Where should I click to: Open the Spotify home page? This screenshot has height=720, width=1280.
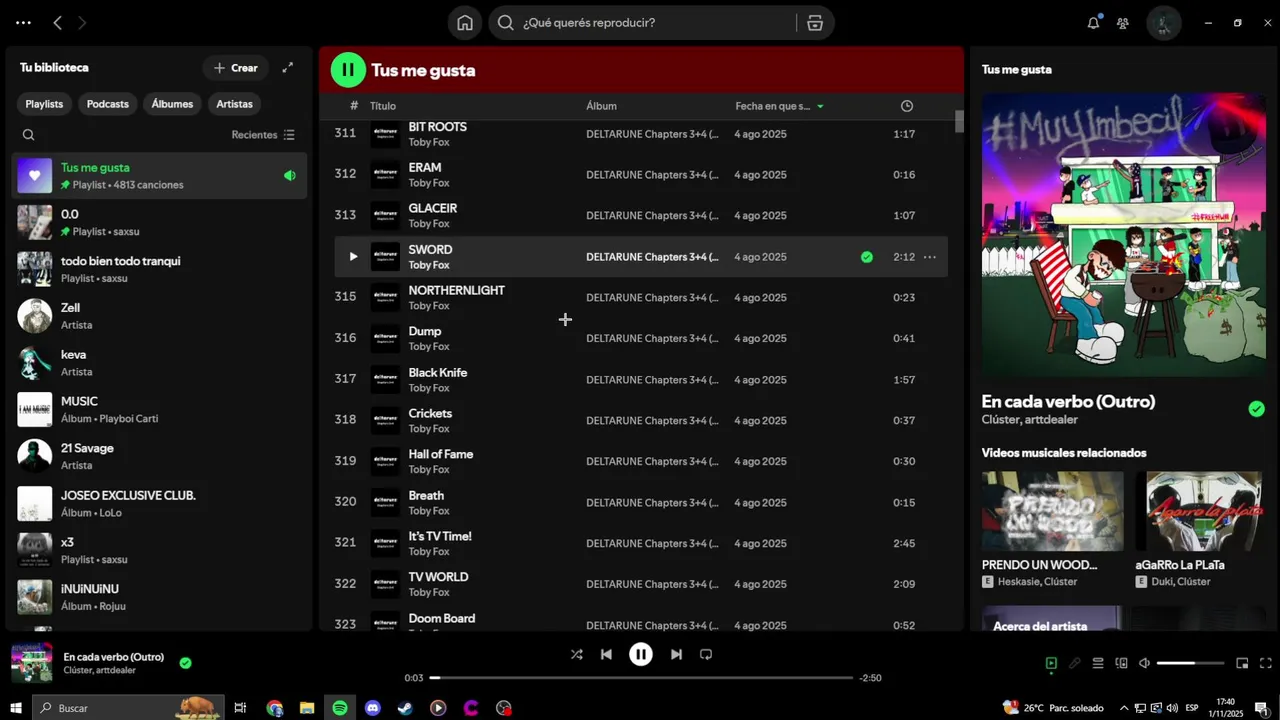point(465,23)
